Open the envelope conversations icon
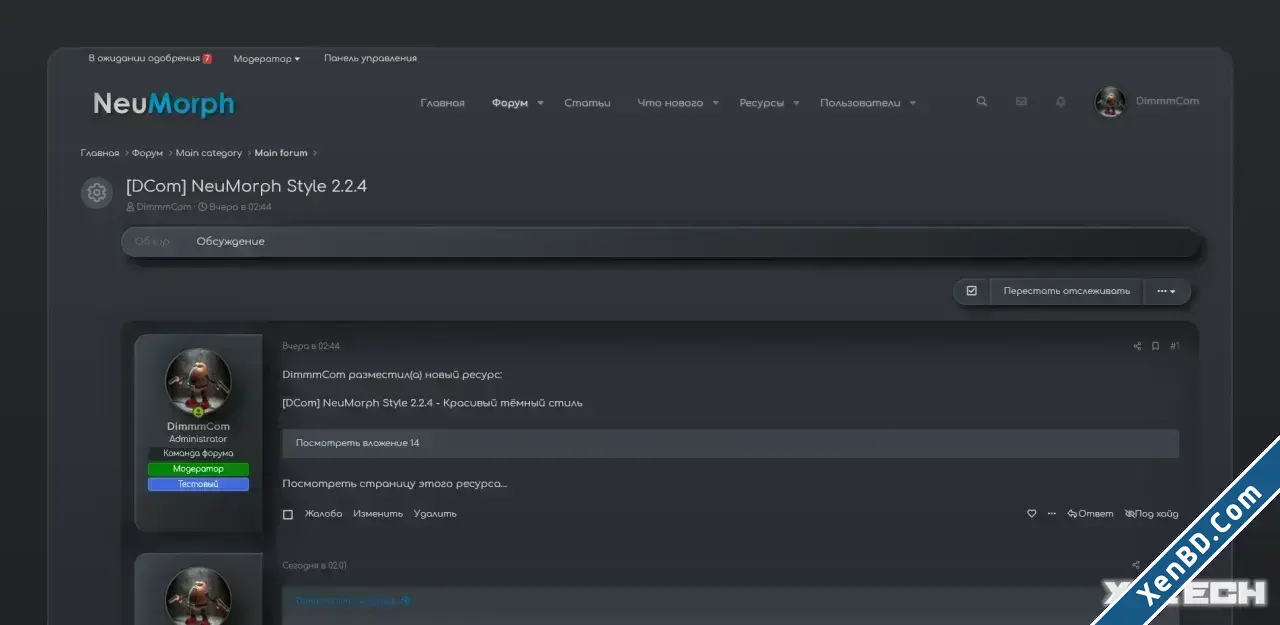Viewport: 1280px width, 625px height. point(1021,102)
